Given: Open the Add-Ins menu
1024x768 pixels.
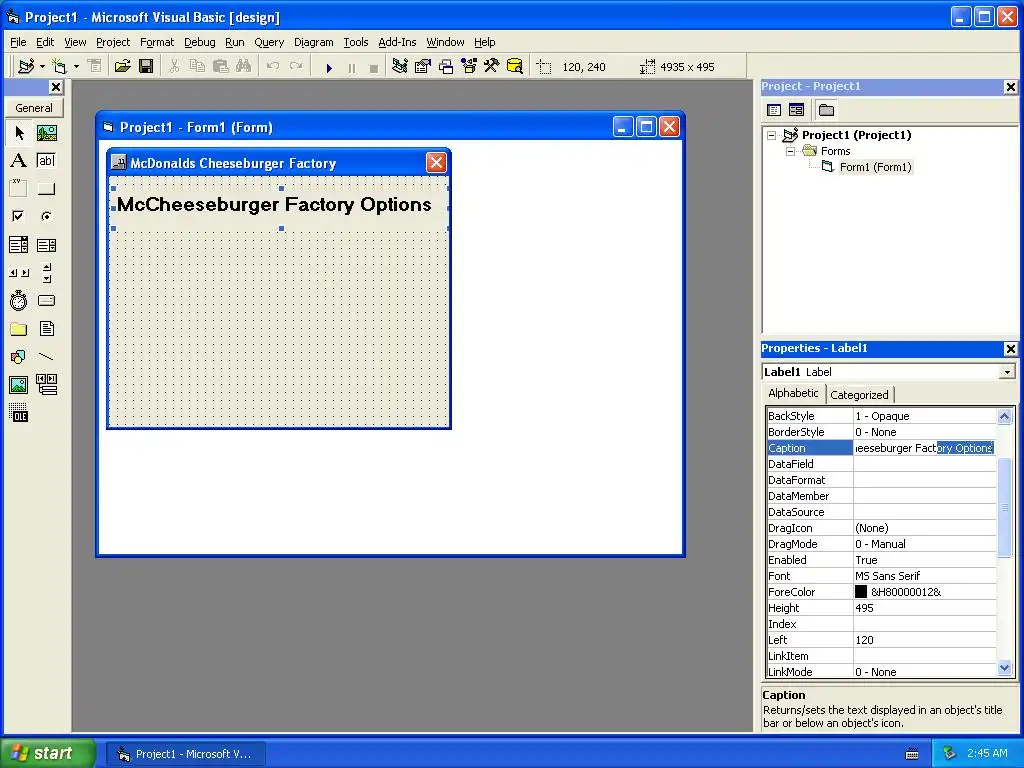Looking at the screenshot, I should coord(397,42).
